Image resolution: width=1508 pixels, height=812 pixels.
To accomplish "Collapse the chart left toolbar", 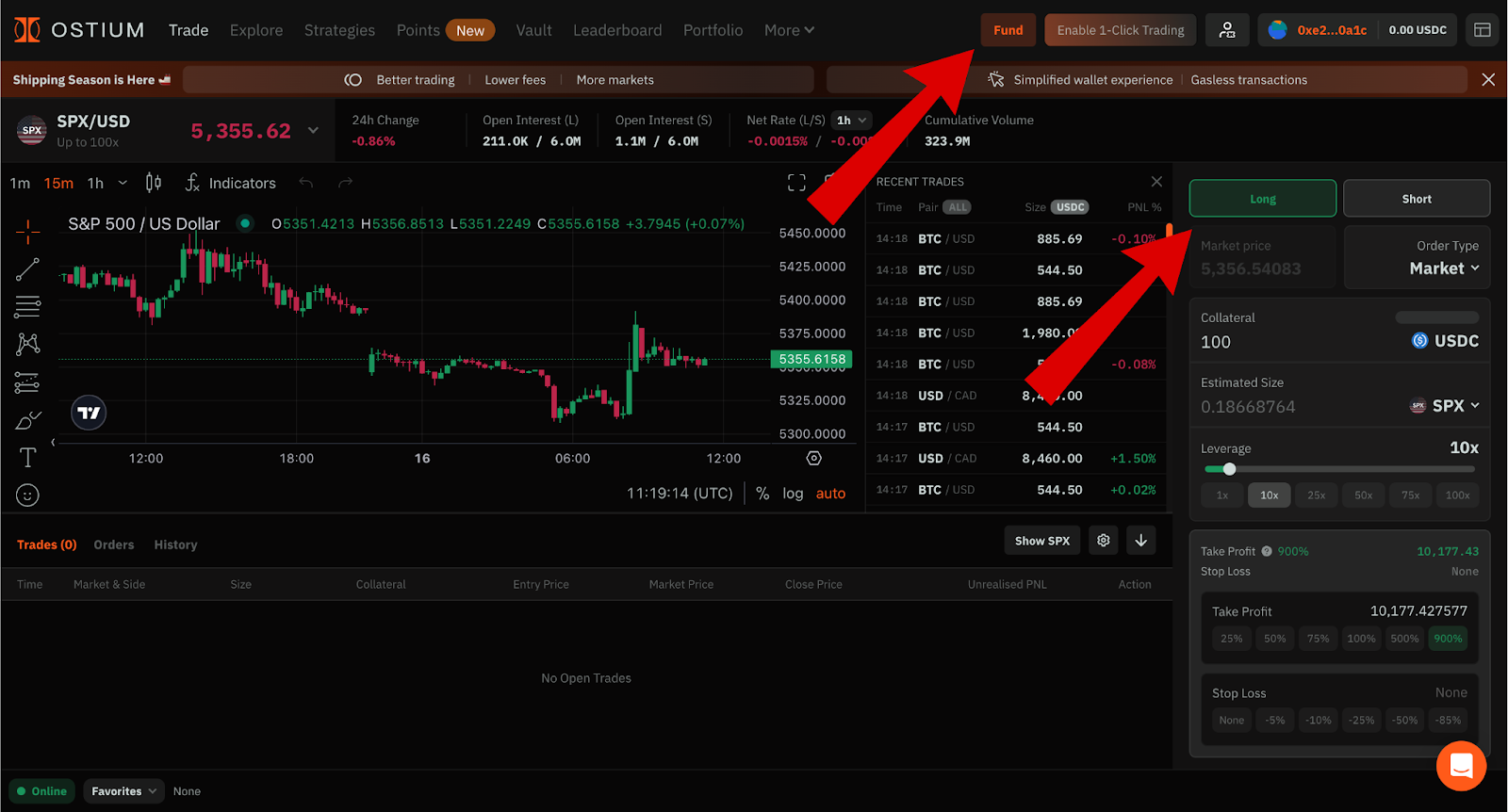I will pos(53,442).
